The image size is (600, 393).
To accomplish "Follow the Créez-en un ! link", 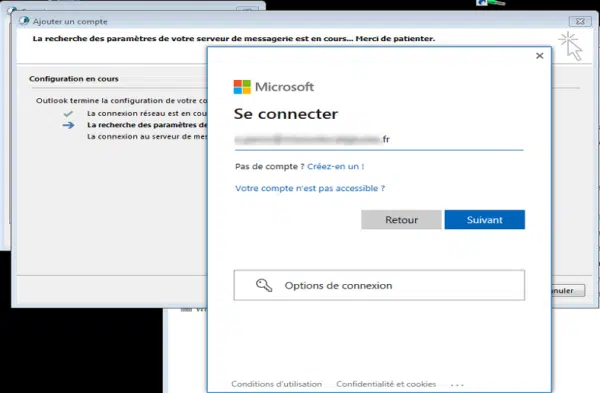I will coord(336,166).
